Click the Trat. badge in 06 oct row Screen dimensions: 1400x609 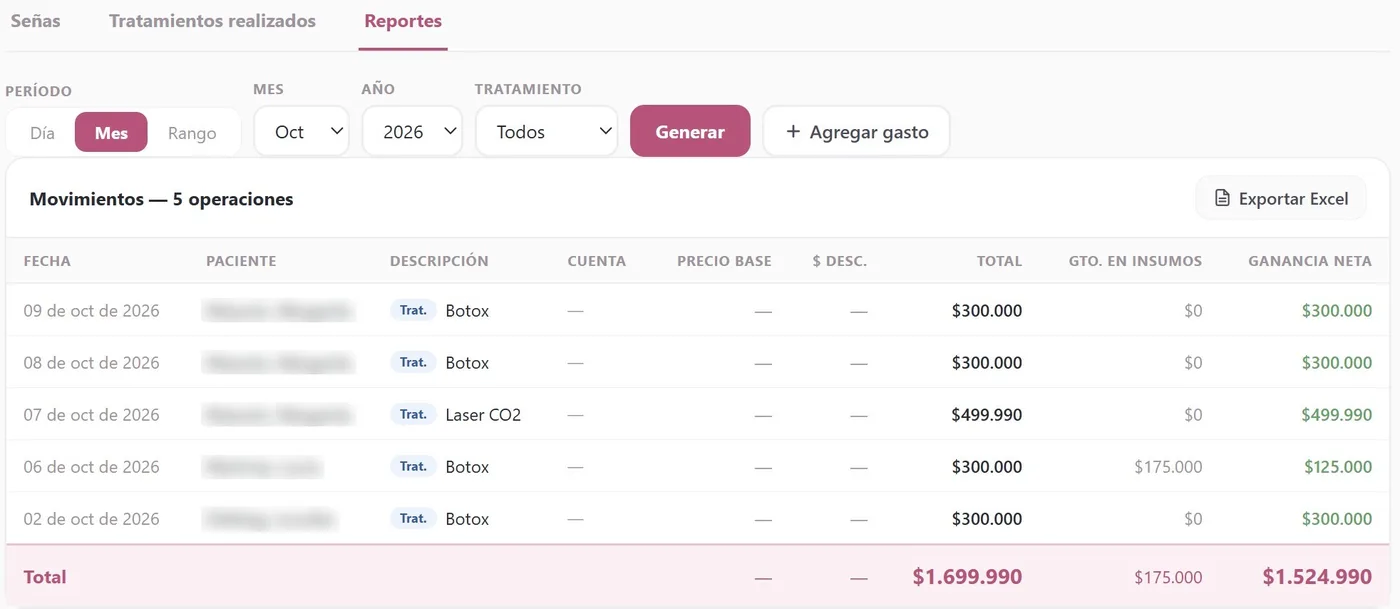click(x=413, y=467)
